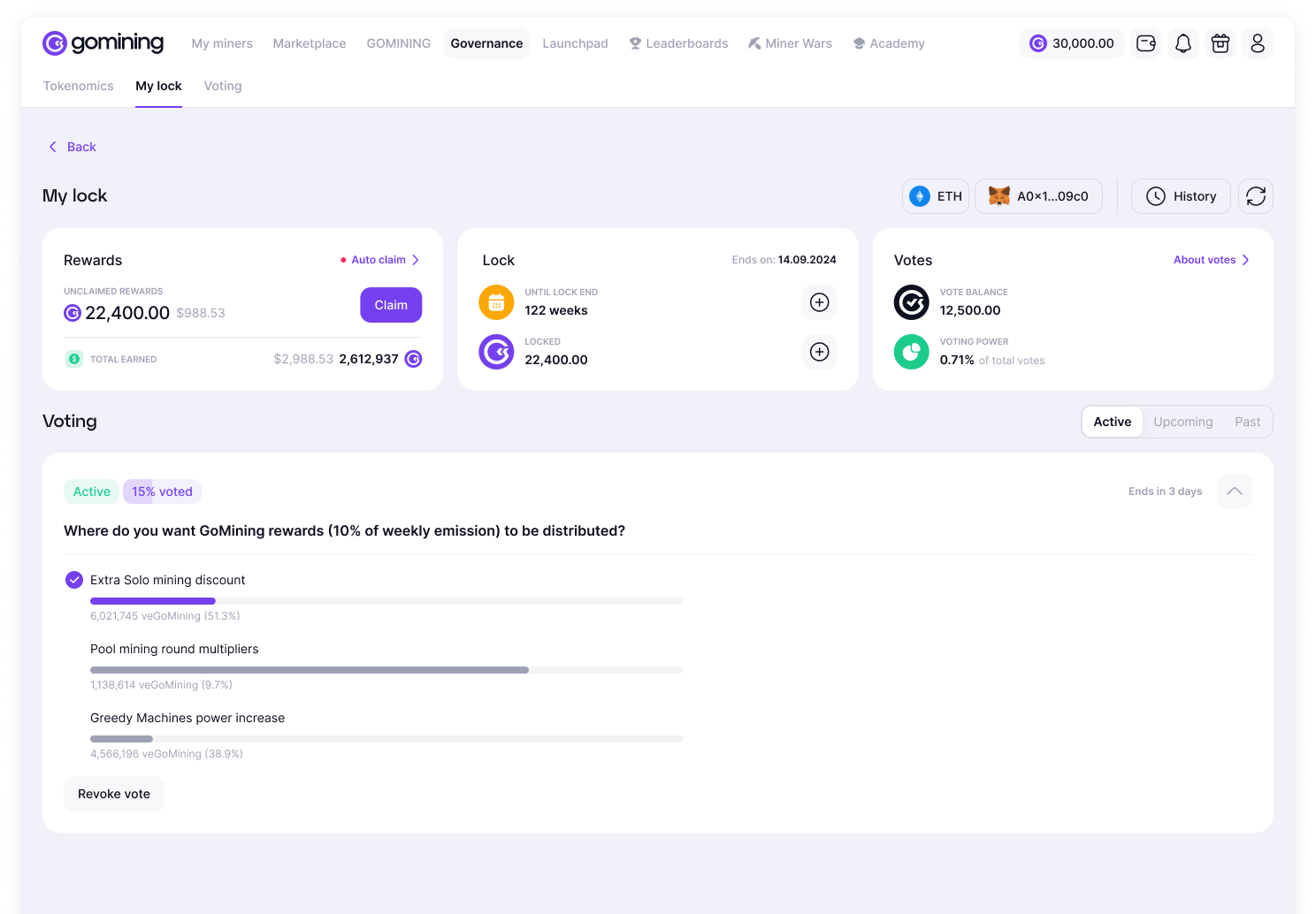Open the shopping basket icon

click(x=1220, y=43)
